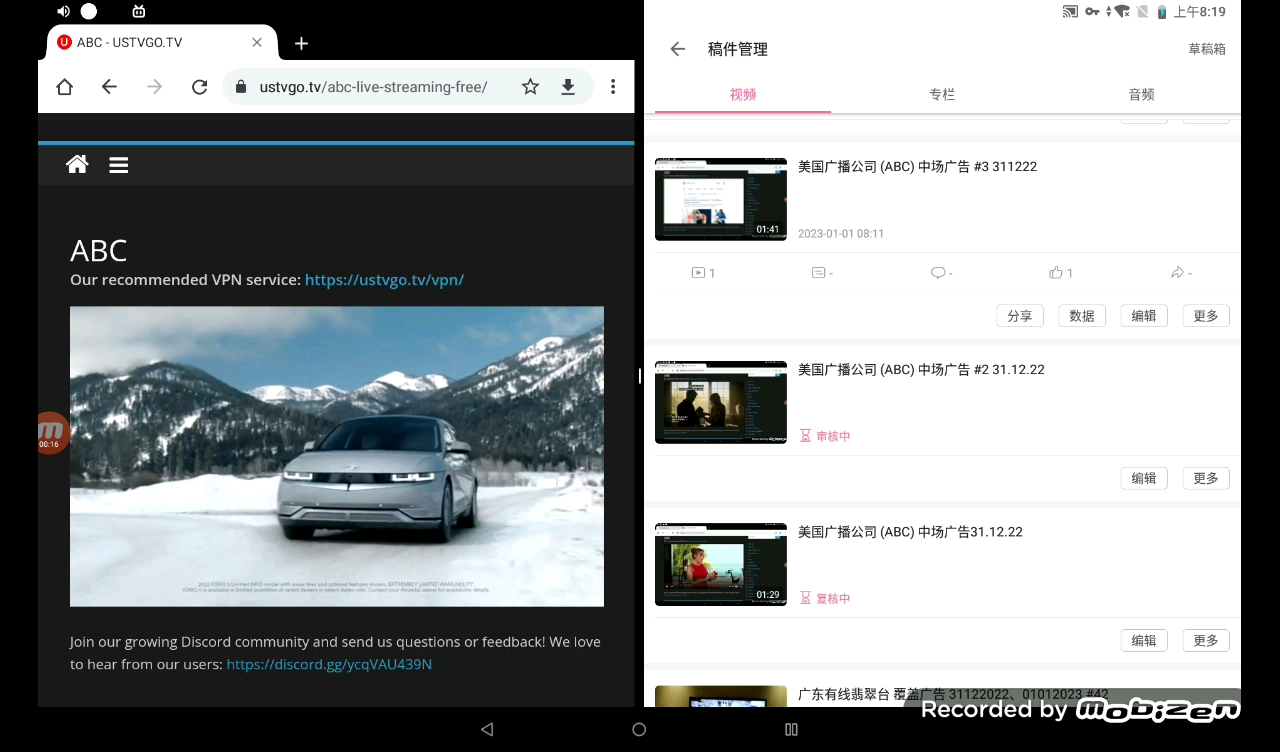
Task: Click share arrow icon for #3 video
Action: click(x=1177, y=273)
